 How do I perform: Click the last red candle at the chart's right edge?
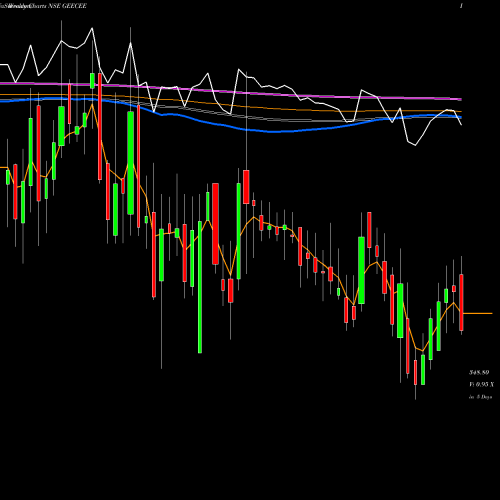click(461, 302)
